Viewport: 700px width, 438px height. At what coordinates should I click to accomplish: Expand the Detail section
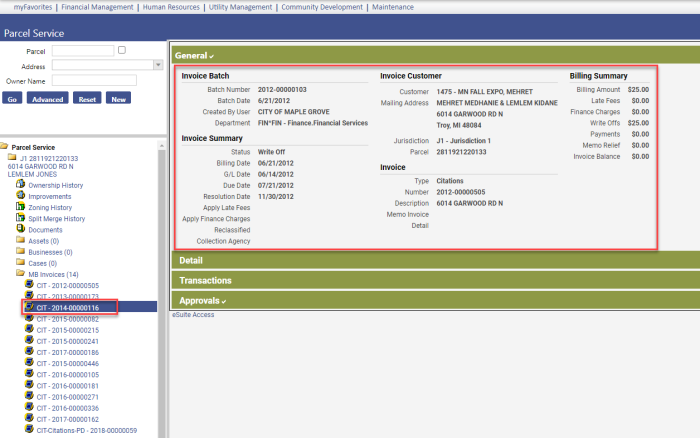pos(435,260)
